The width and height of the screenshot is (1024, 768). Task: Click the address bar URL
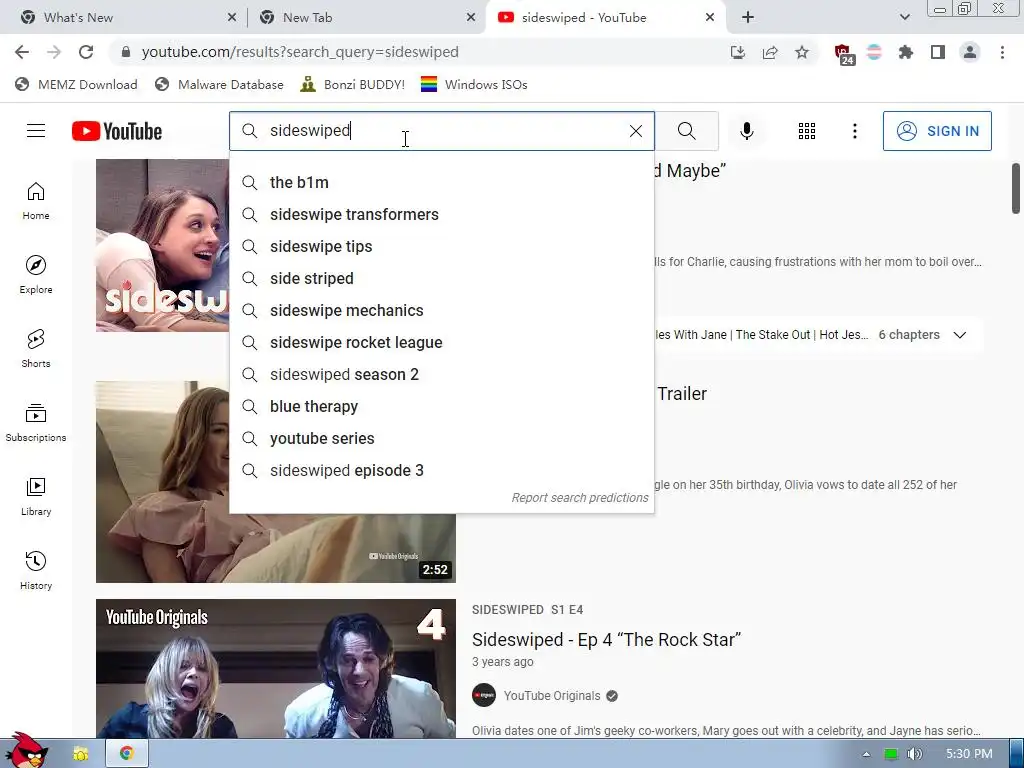coord(300,52)
